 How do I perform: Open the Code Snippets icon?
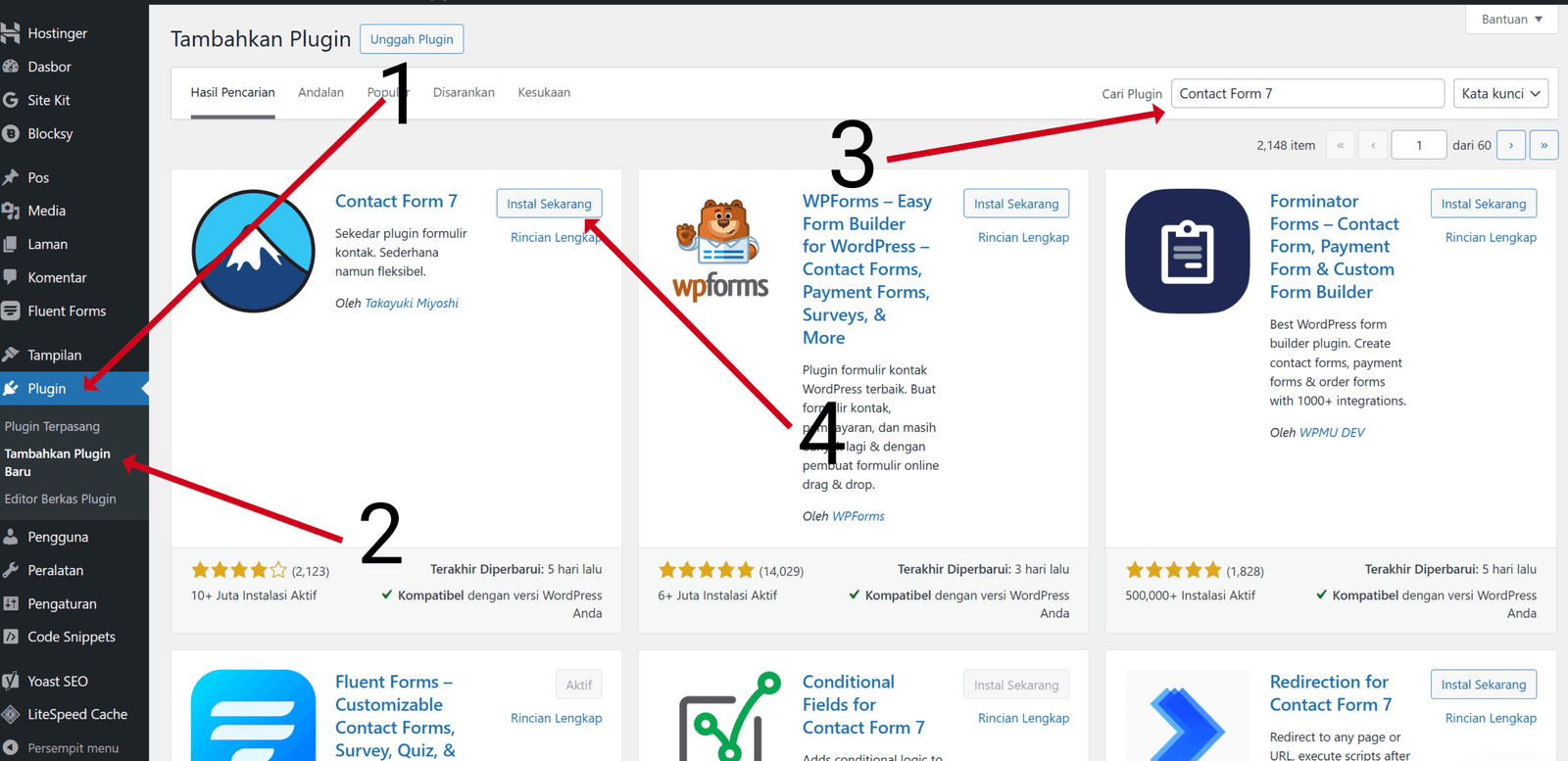tap(11, 637)
